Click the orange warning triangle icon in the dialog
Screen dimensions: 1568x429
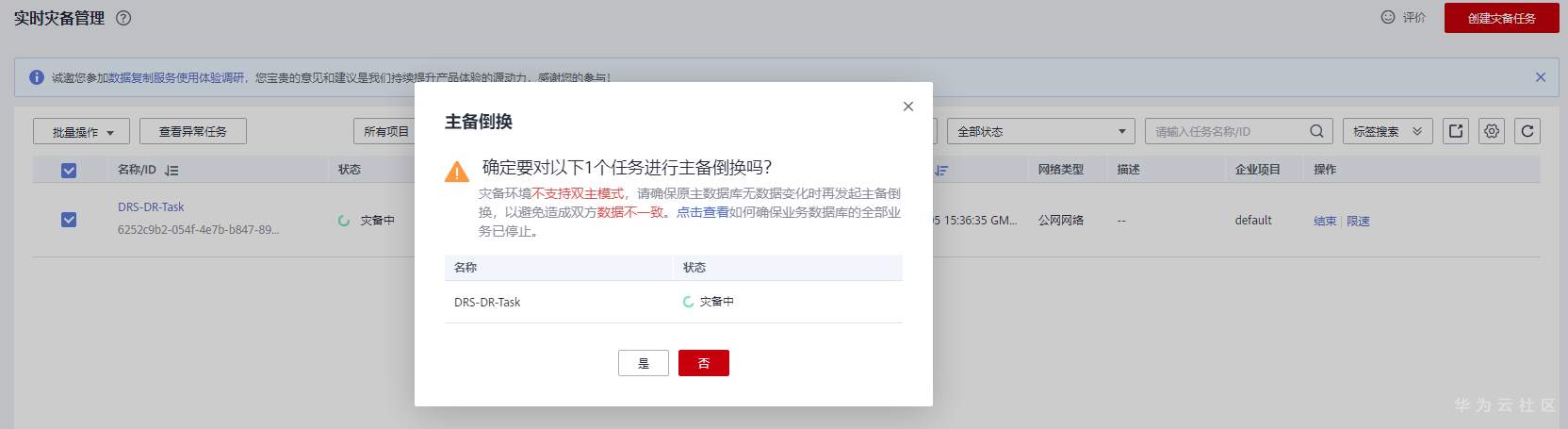click(x=457, y=171)
